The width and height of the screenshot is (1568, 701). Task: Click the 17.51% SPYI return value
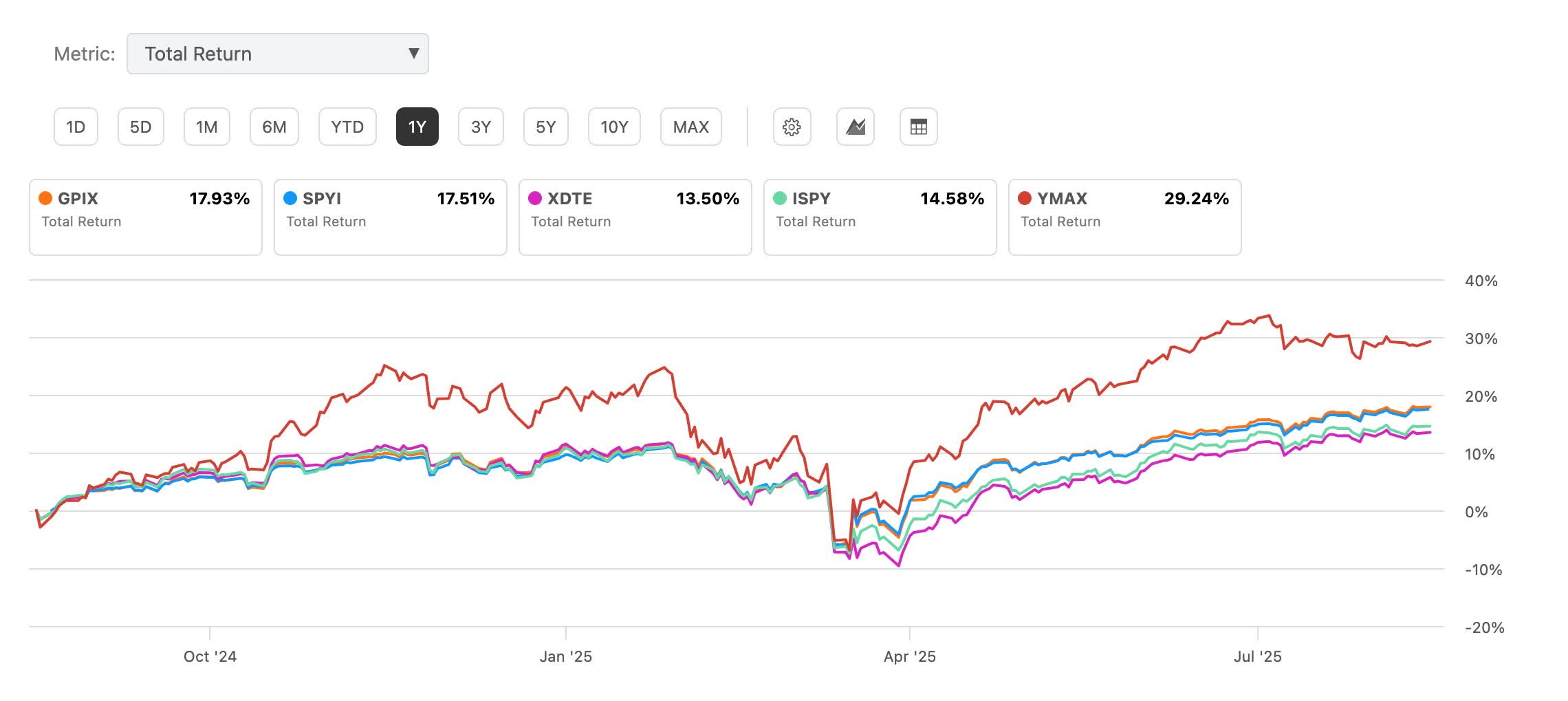click(x=466, y=198)
